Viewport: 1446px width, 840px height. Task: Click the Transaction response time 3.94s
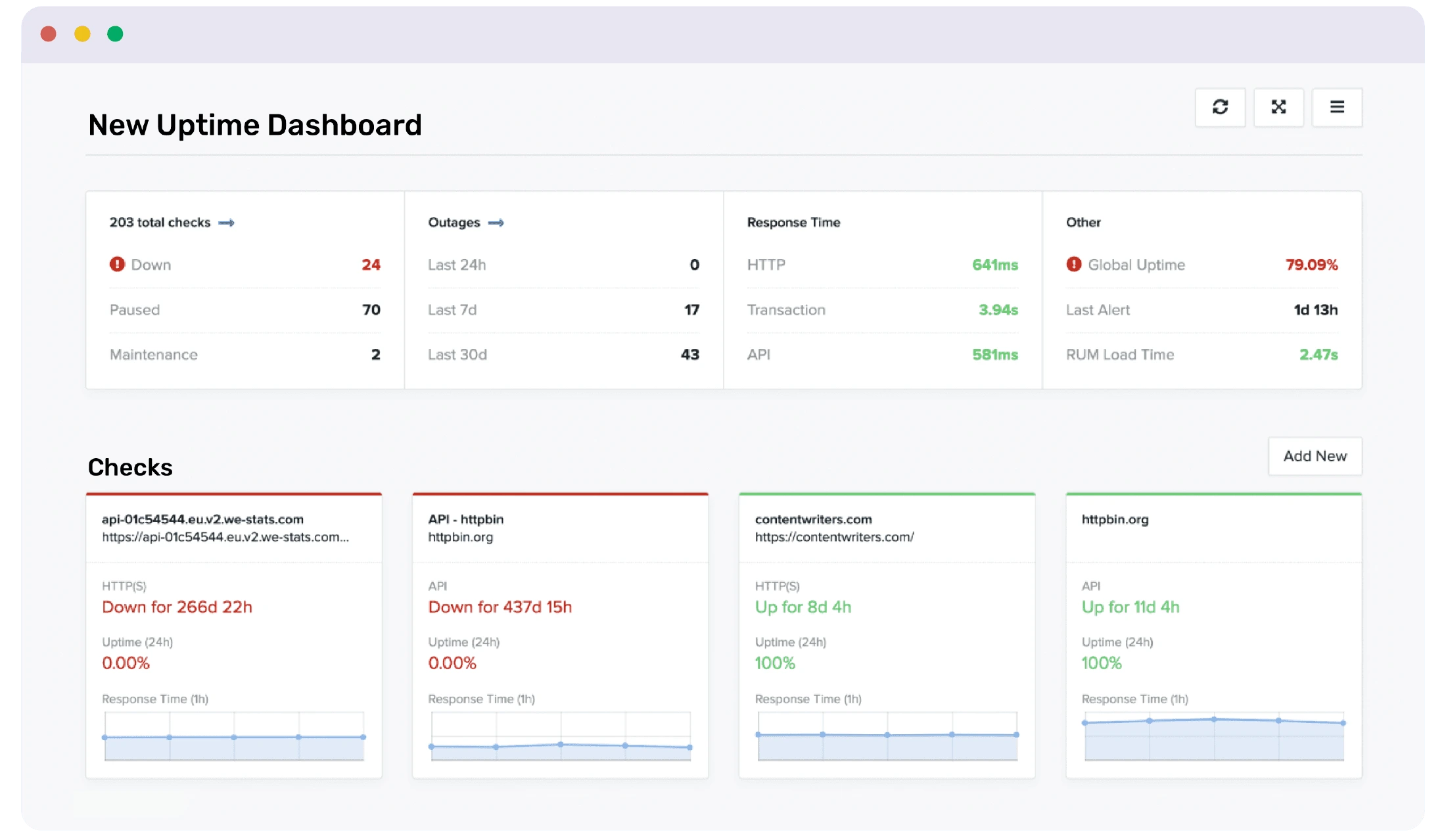point(998,310)
